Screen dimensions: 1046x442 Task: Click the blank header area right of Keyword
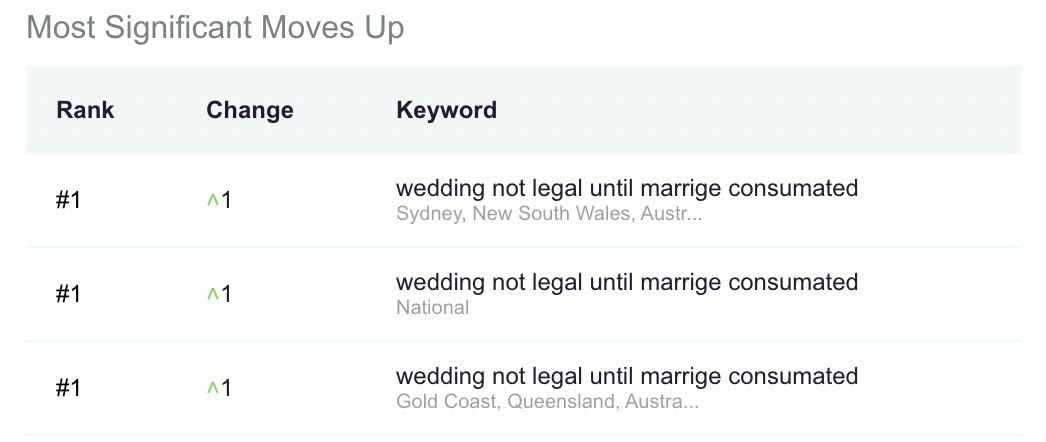[760, 110]
